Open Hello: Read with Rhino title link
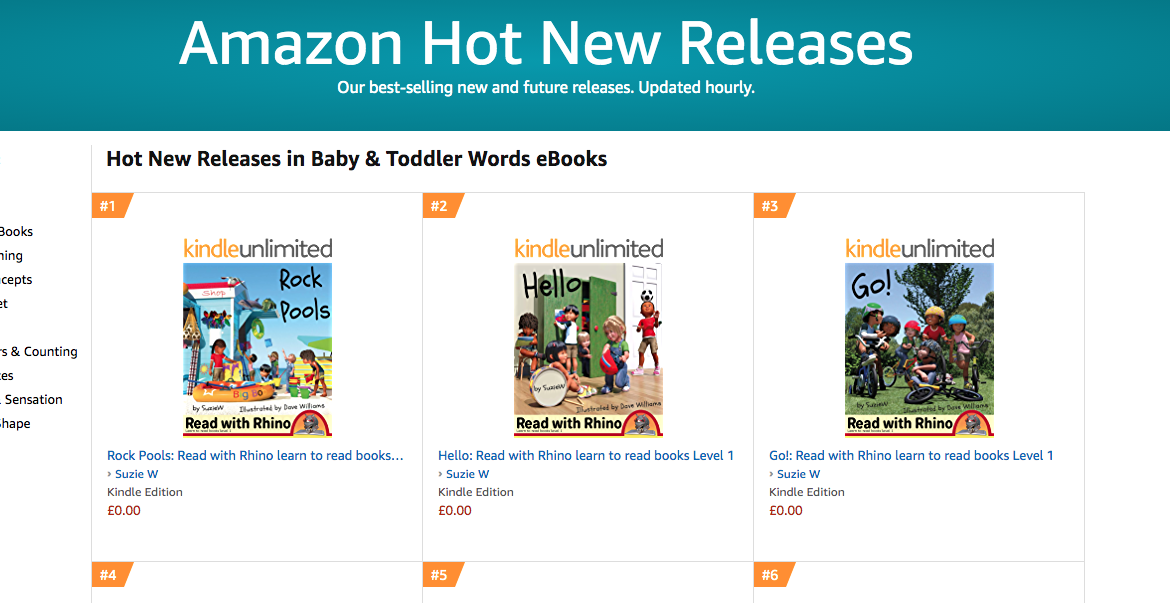1170x603 pixels. pos(586,455)
